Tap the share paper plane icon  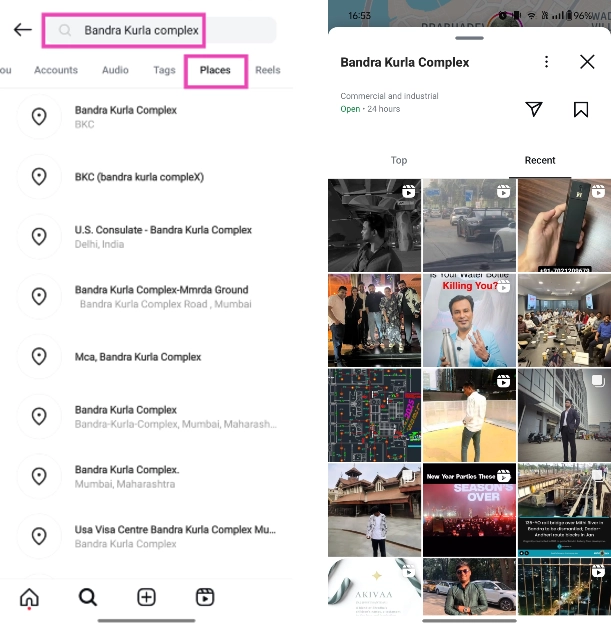coord(534,109)
